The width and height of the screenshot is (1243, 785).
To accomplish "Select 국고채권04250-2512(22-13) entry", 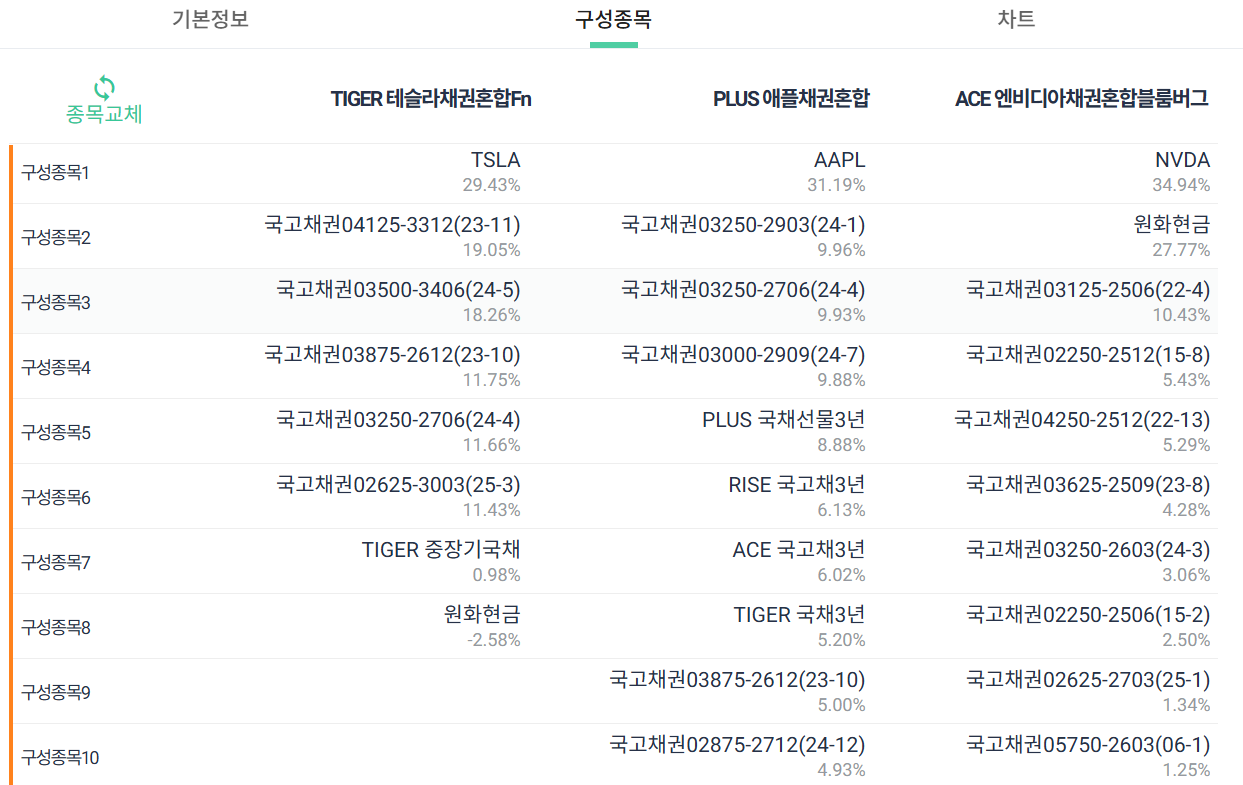I will click(1082, 420).
